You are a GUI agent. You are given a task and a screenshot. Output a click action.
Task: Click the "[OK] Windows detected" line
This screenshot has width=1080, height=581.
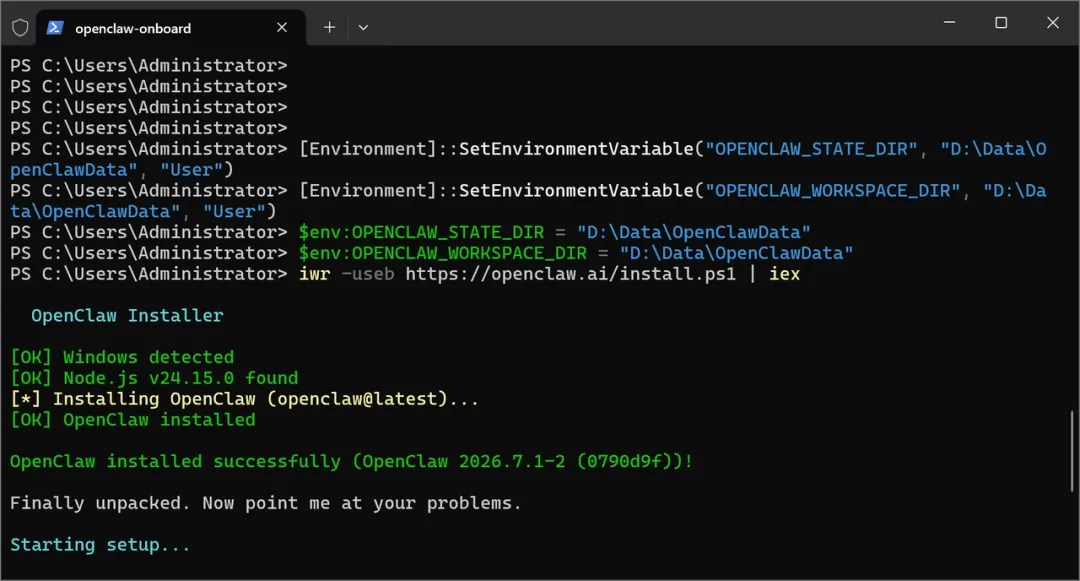tap(122, 357)
